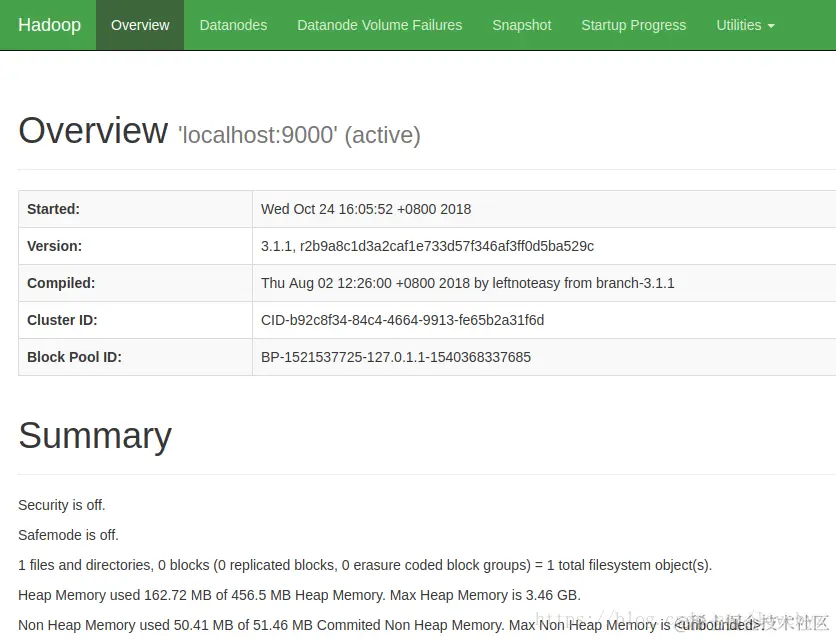
Task: Expand the Utilities dropdown menu
Action: point(745,25)
